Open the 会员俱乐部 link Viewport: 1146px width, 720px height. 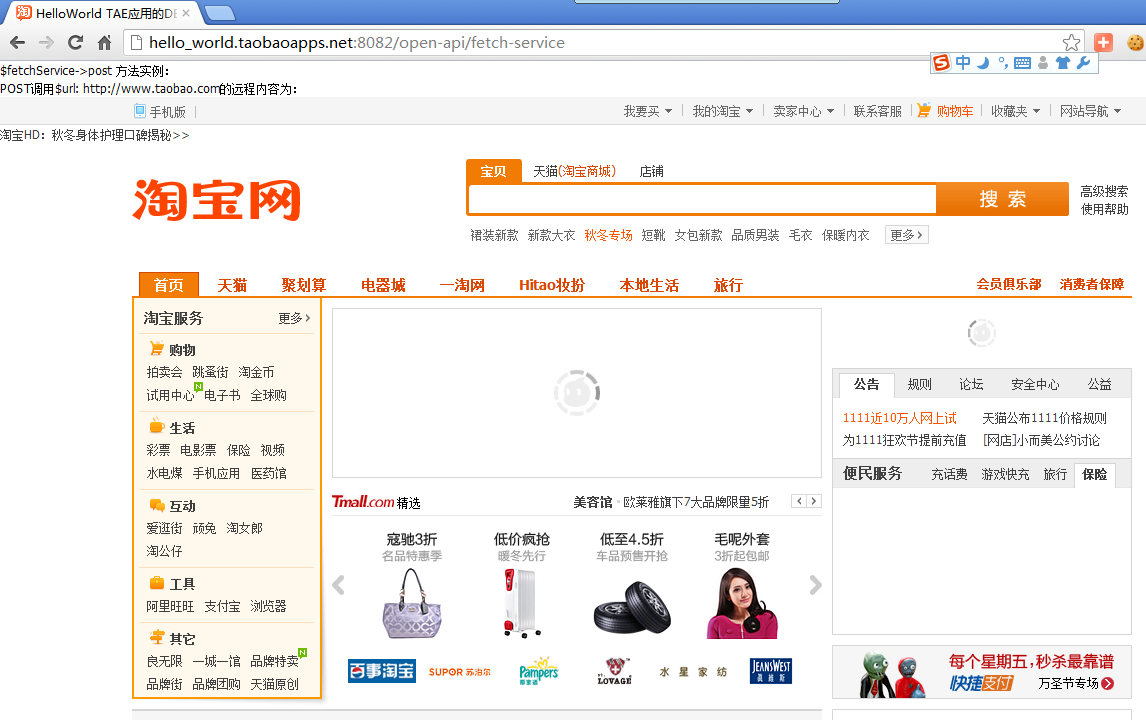[1009, 284]
